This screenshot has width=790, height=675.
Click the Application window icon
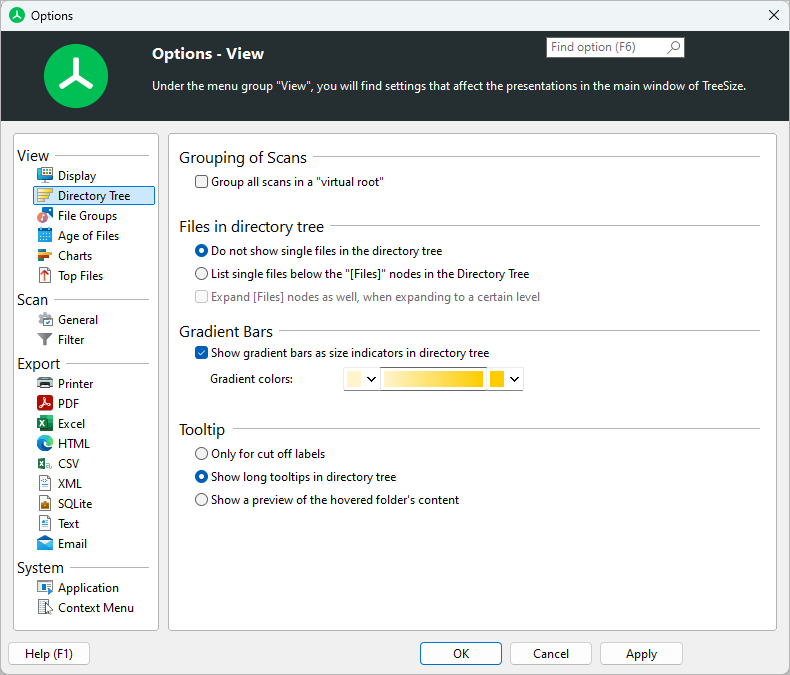[x=45, y=587]
